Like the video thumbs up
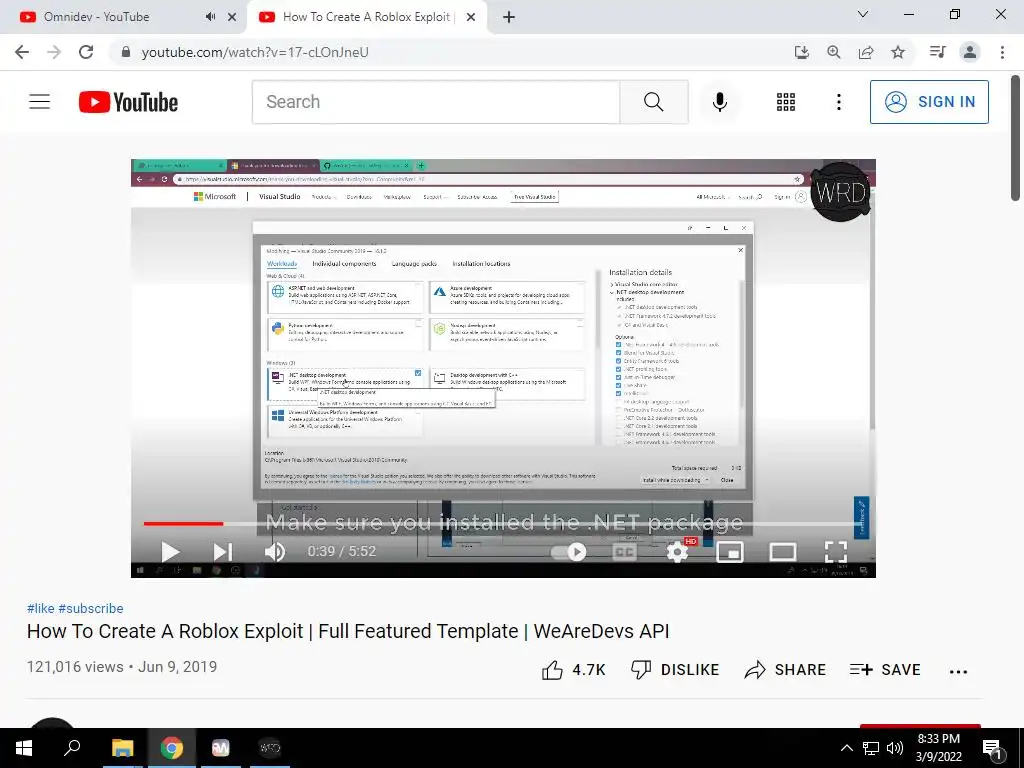The width and height of the screenshot is (1024, 768). 573,670
